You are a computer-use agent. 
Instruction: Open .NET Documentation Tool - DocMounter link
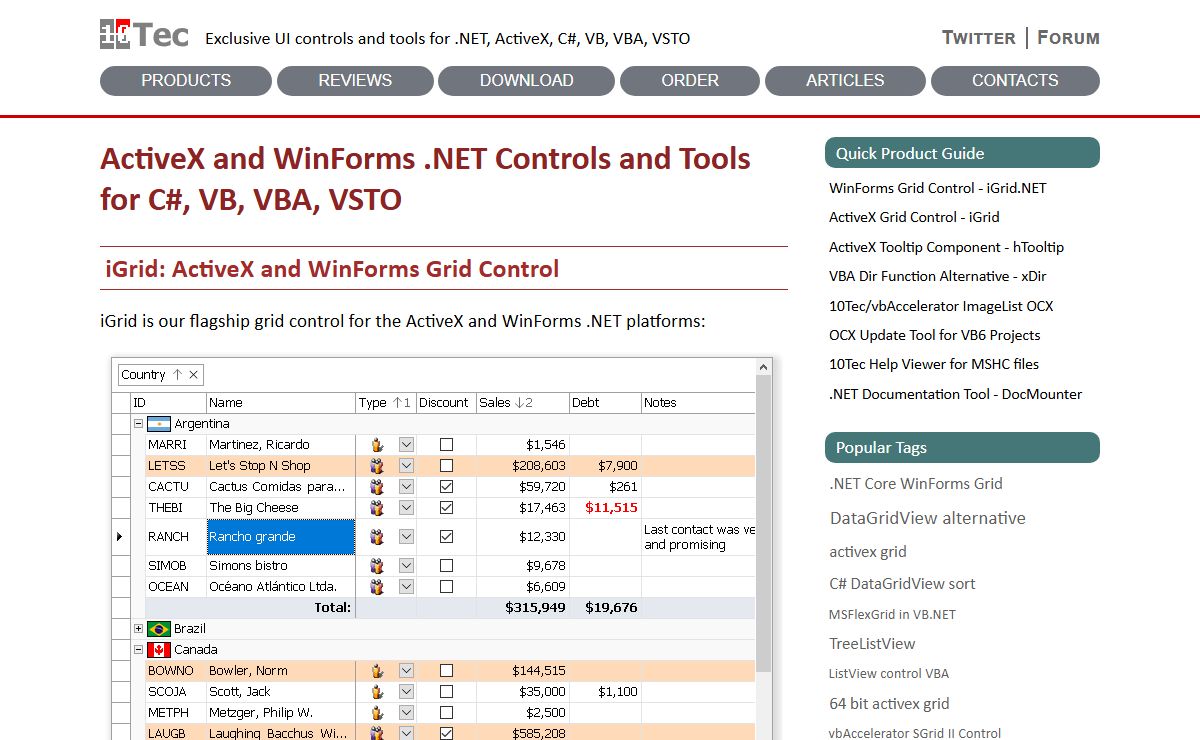(956, 394)
